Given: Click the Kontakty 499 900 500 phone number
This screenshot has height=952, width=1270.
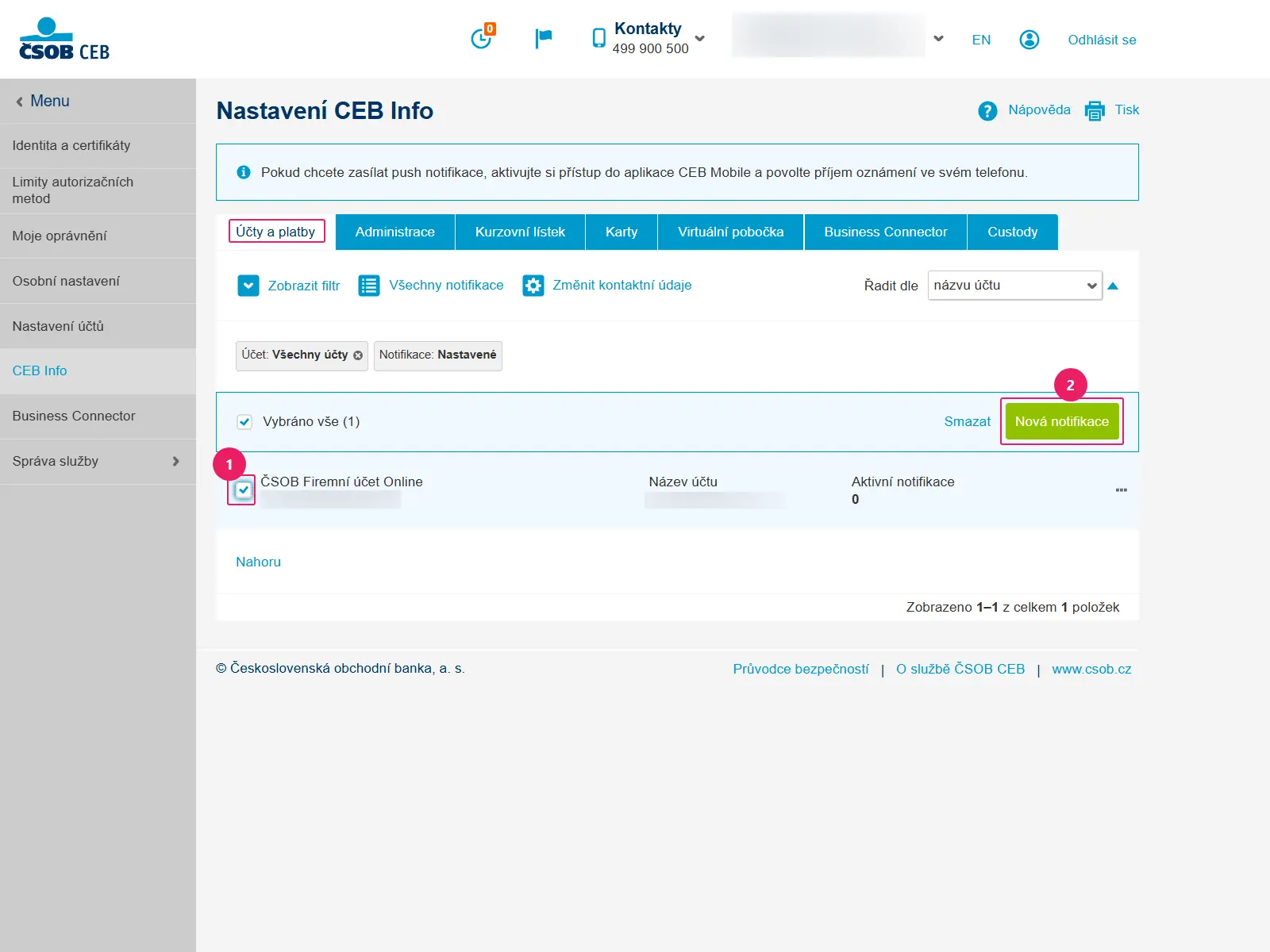Looking at the screenshot, I should point(651,49).
